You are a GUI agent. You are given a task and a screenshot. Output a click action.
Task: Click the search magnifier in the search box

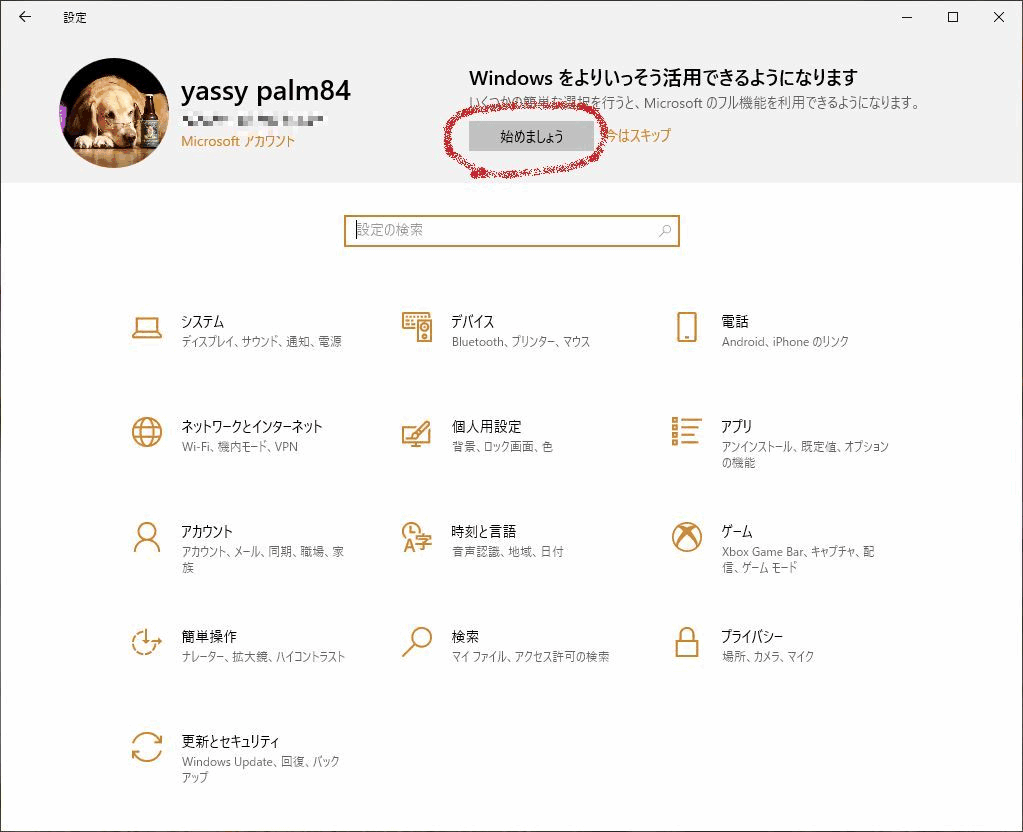coord(665,230)
